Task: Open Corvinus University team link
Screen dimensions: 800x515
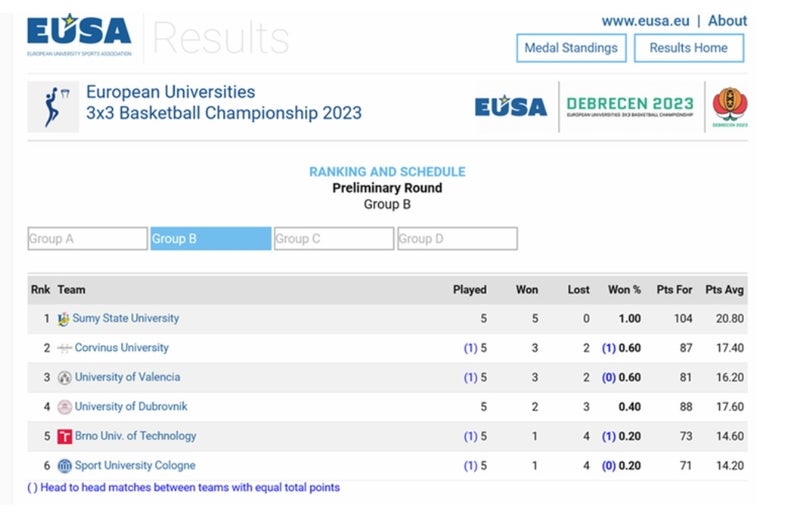Action: pyautogui.click(x=121, y=348)
